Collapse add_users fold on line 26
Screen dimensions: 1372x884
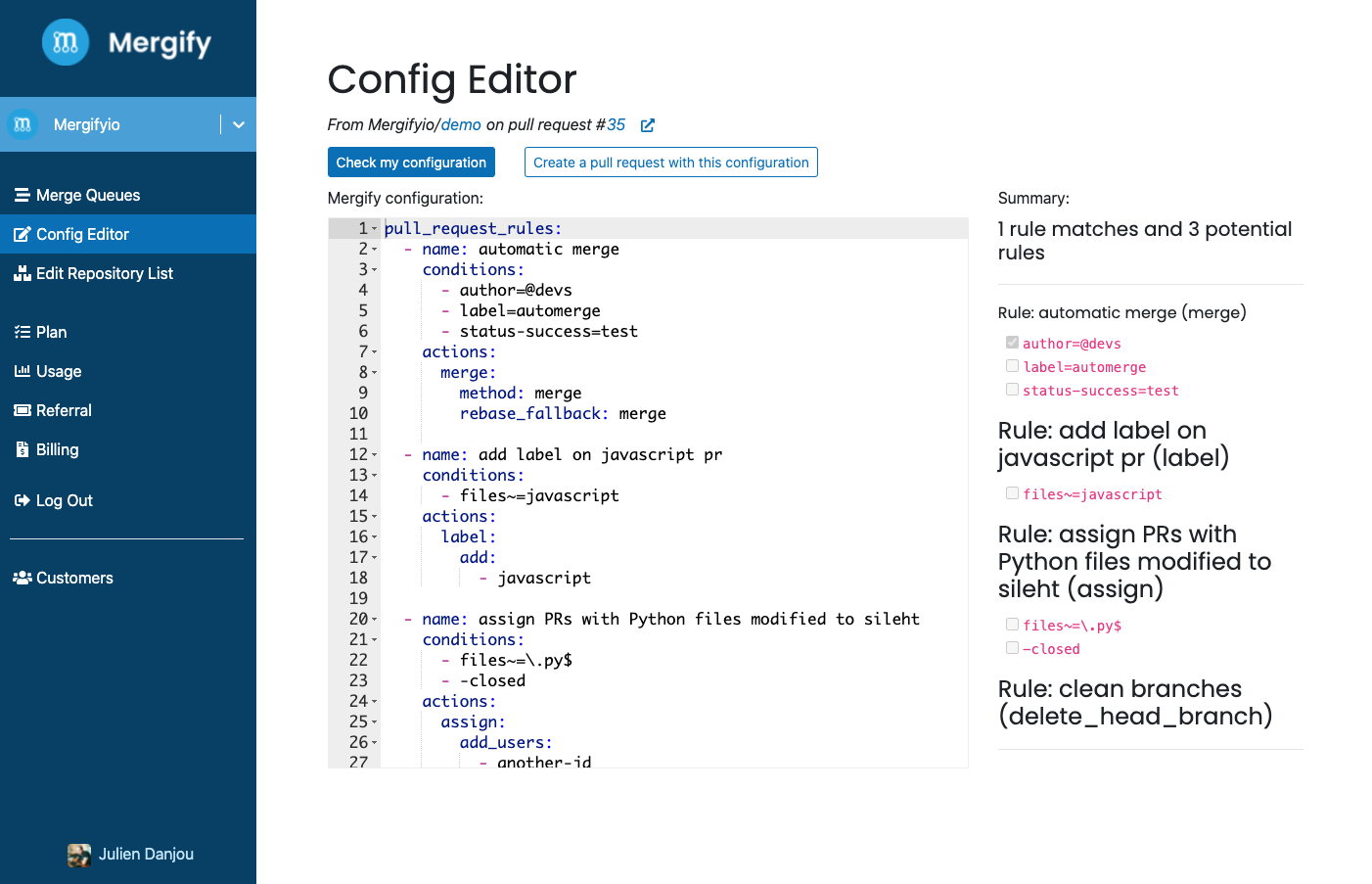point(375,742)
